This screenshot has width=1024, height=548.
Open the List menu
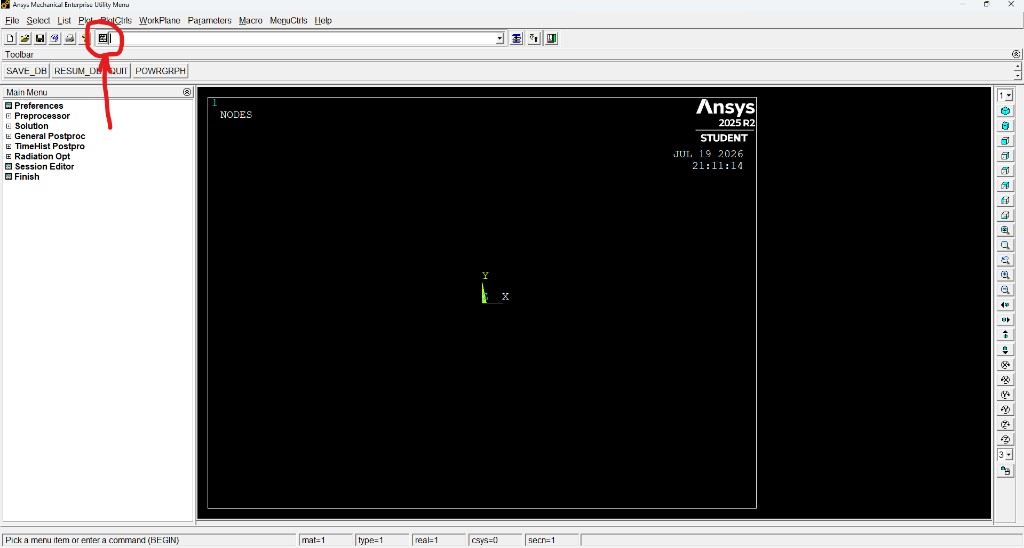(x=64, y=20)
